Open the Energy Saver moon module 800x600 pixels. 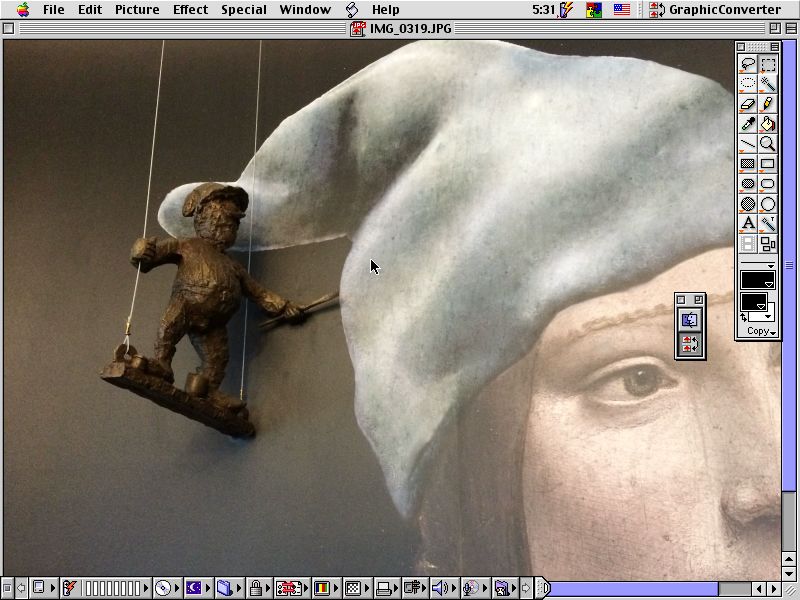(x=197, y=588)
